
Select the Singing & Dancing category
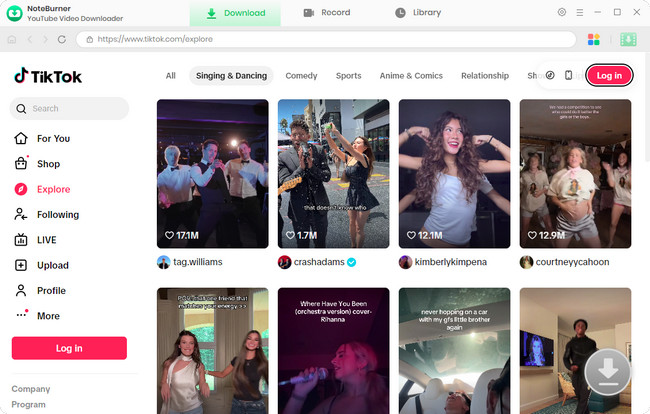(231, 76)
